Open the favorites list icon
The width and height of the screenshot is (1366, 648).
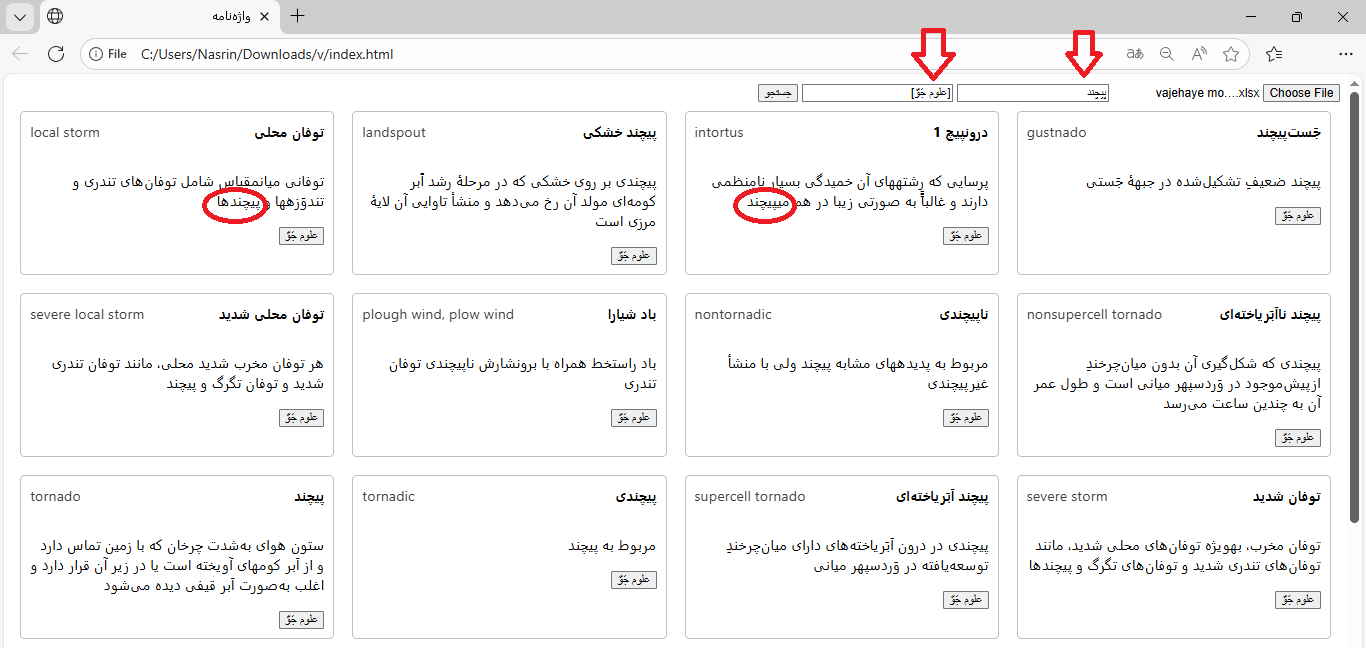coord(1273,54)
